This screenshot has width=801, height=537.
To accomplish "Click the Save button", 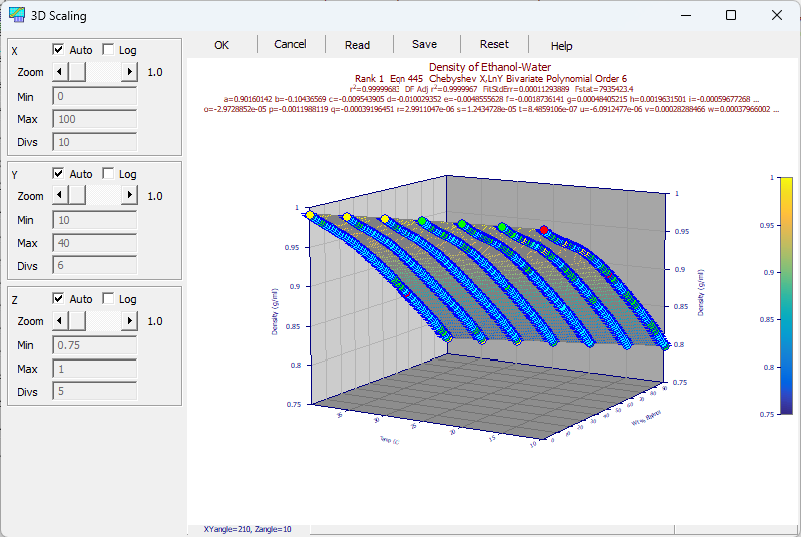I will (x=425, y=44).
